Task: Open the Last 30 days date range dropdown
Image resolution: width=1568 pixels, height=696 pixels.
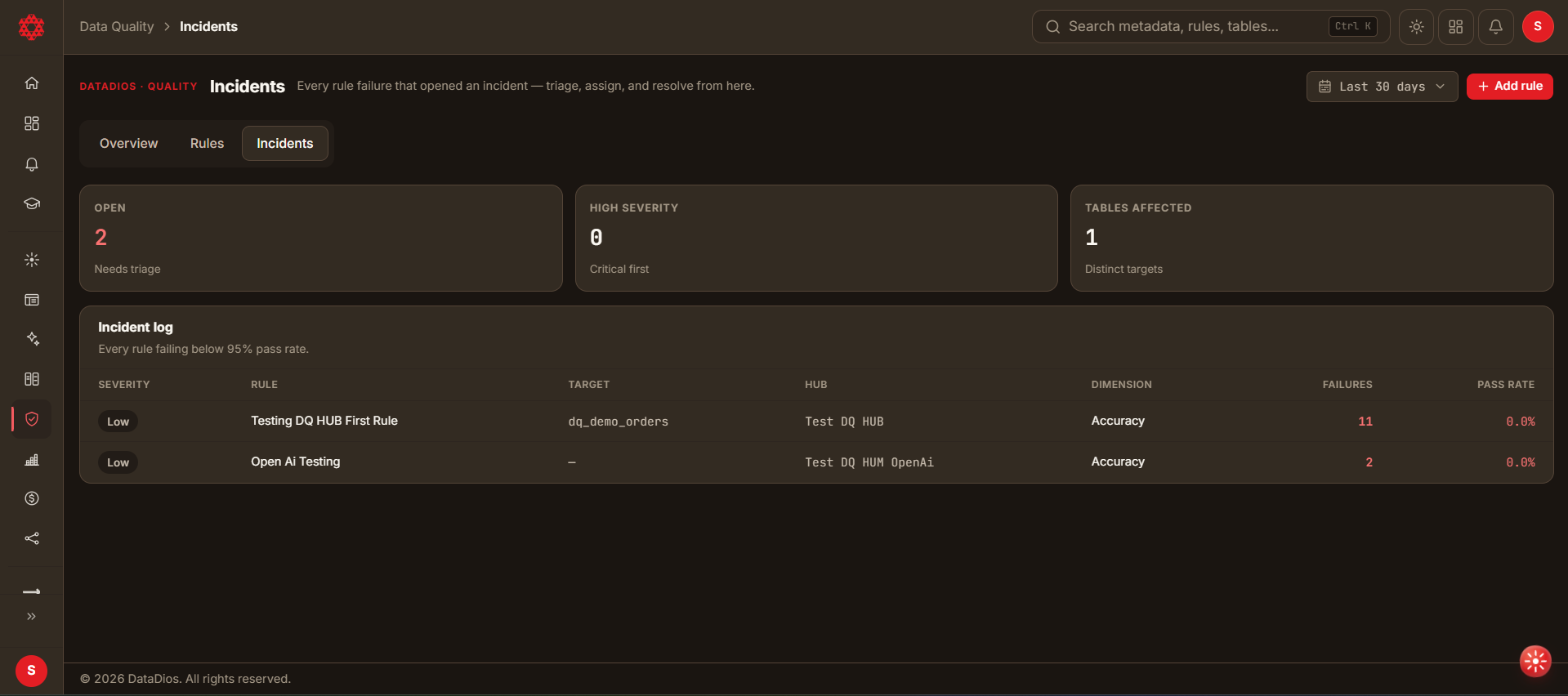Action: coord(1382,87)
